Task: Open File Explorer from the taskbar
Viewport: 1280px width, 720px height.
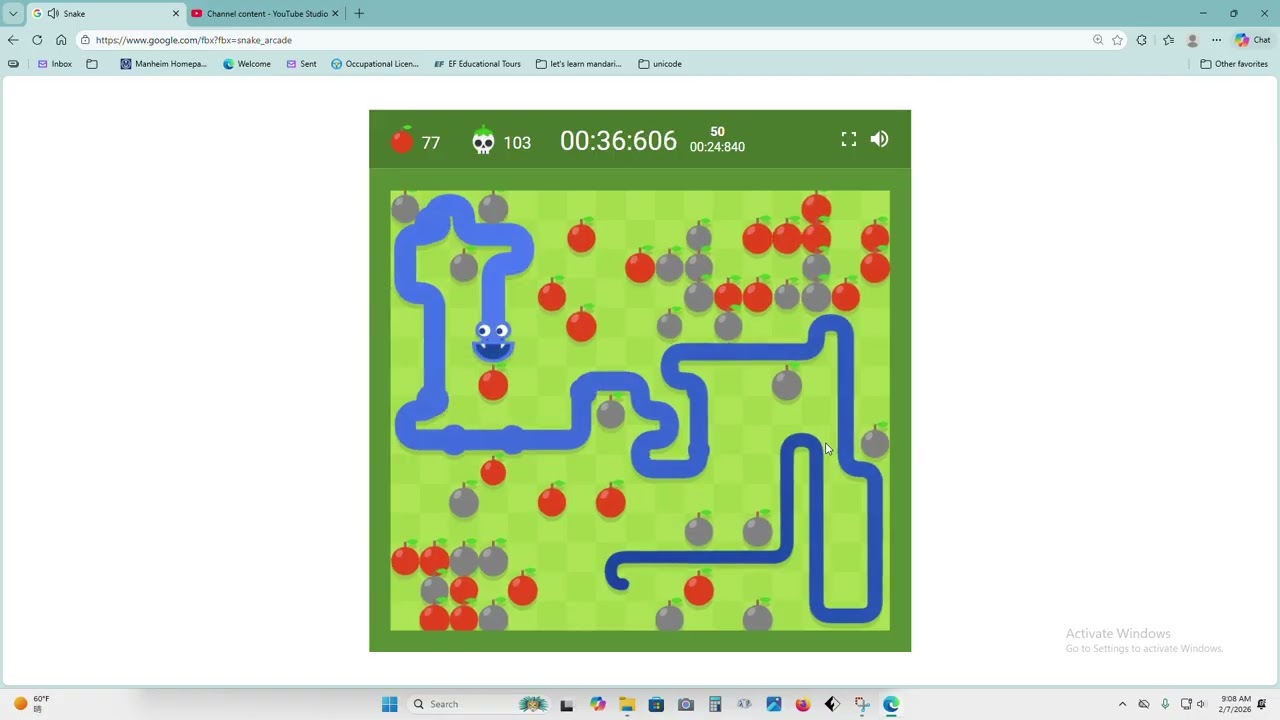Action: tap(627, 704)
